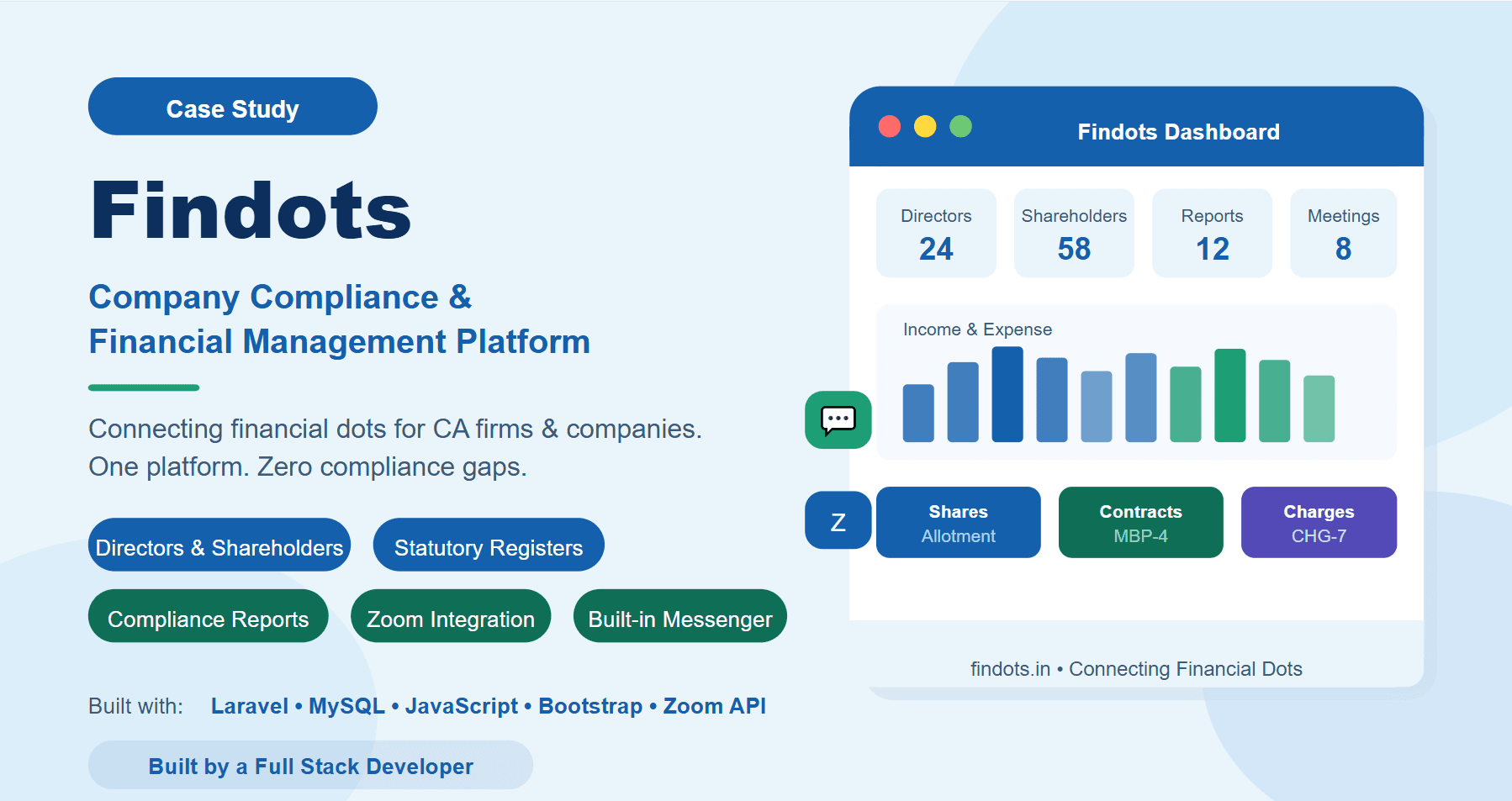The height and width of the screenshot is (801, 1512).
Task: Open the Meetings 8 stat card
Action: tap(1344, 233)
